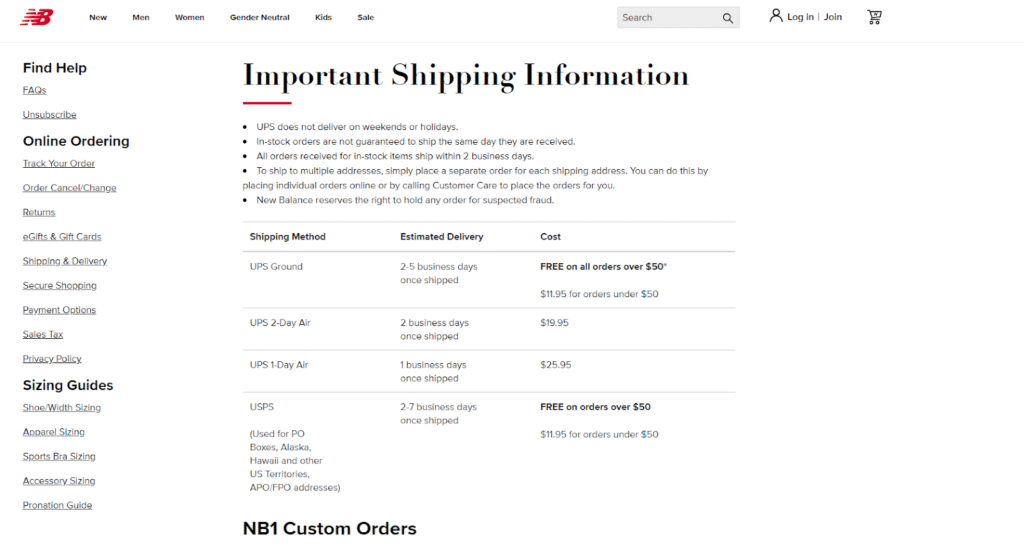The width and height of the screenshot is (1024, 545).
Task: Click the user account icon
Action: pos(775,16)
